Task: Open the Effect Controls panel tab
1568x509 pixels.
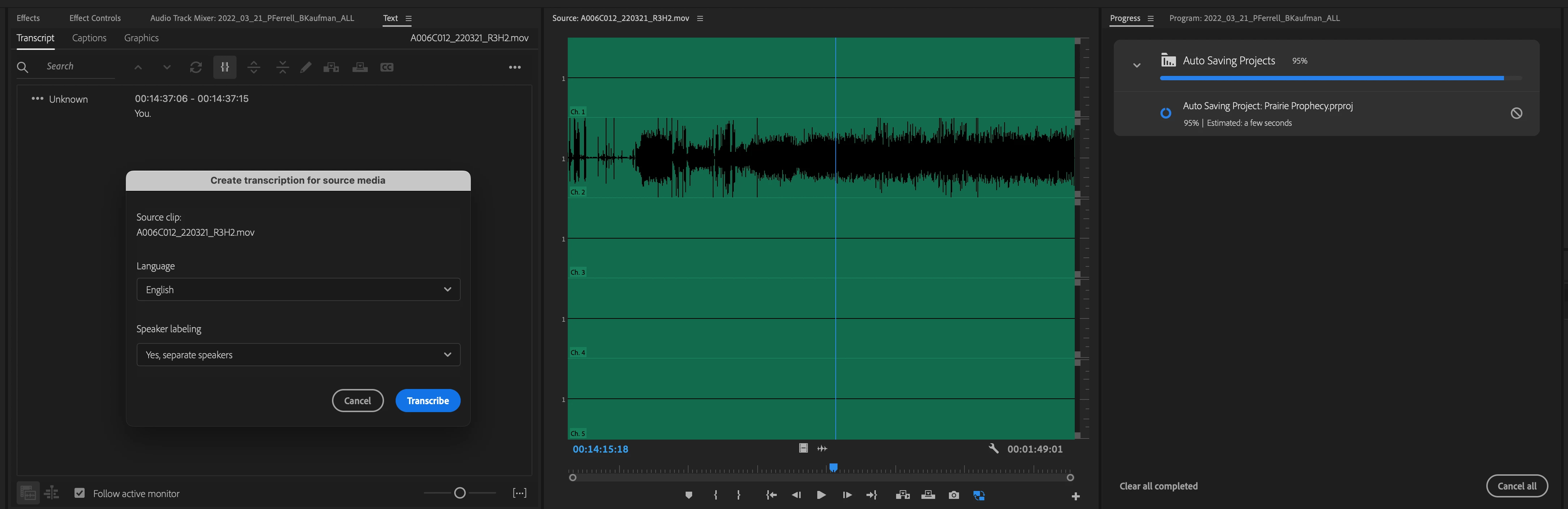Action: [95, 18]
